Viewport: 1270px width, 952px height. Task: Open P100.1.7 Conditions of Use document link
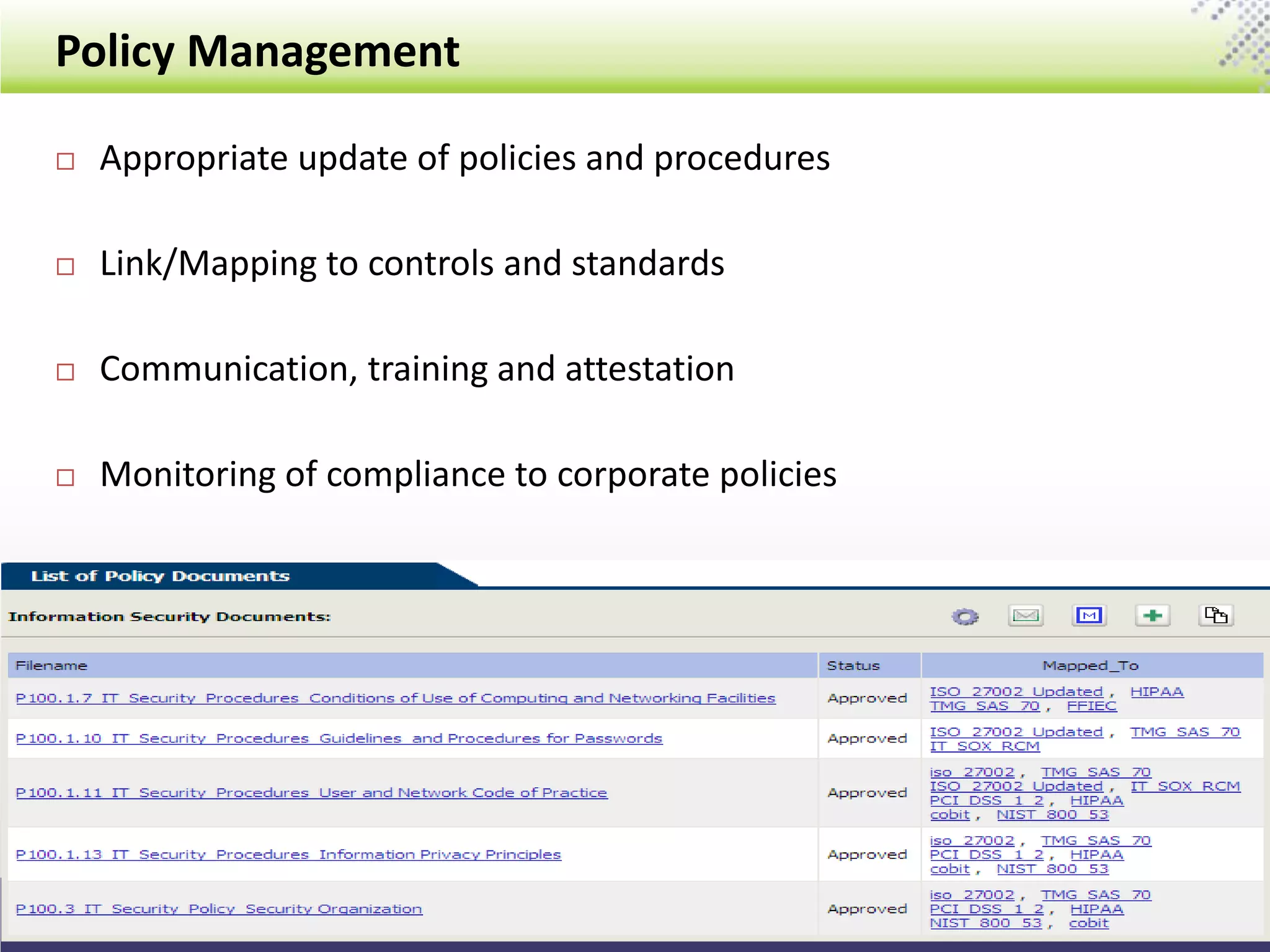(x=396, y=698)
